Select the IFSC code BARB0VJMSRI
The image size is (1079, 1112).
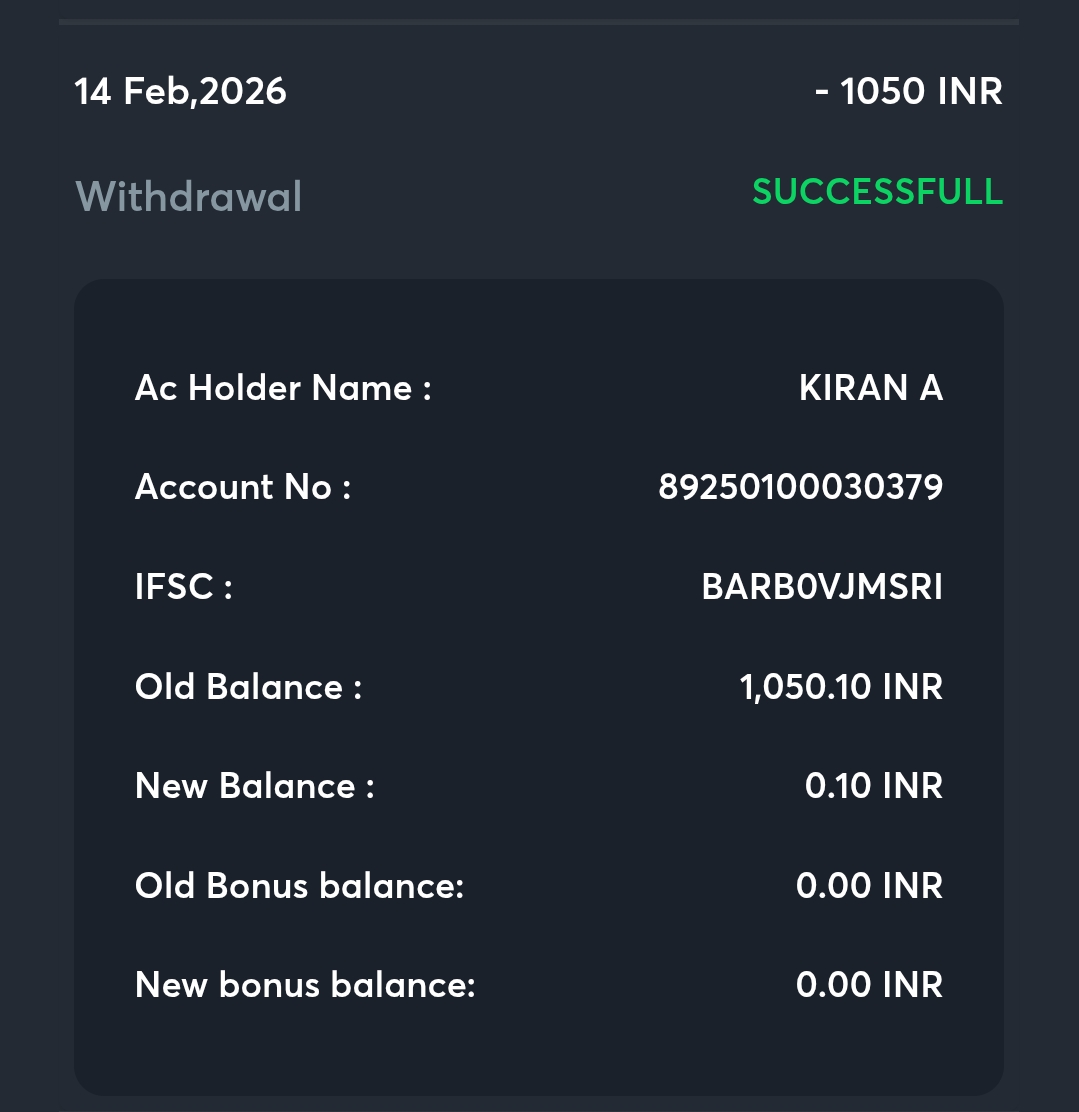click(x=822, y=587)
